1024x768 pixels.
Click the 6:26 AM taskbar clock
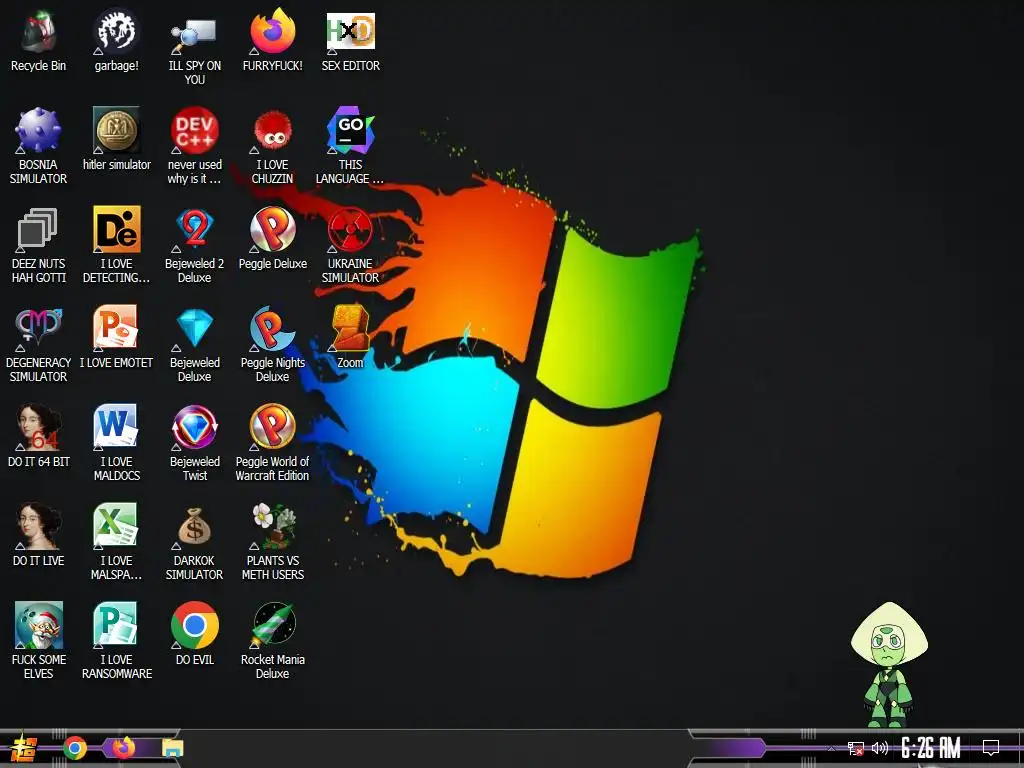pos(931,748)
